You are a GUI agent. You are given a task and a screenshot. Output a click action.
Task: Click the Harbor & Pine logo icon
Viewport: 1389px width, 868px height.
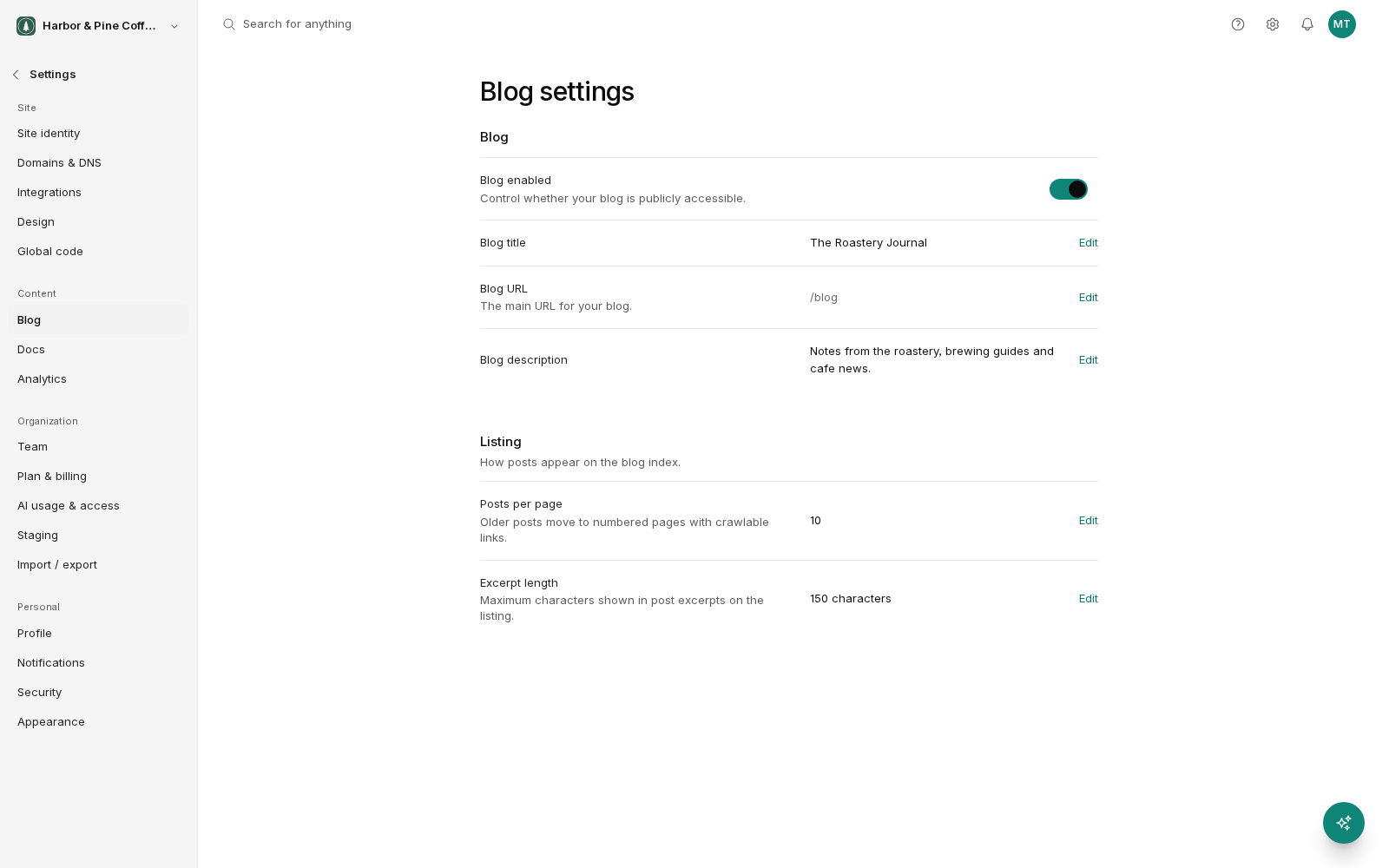tap(26, 26)
